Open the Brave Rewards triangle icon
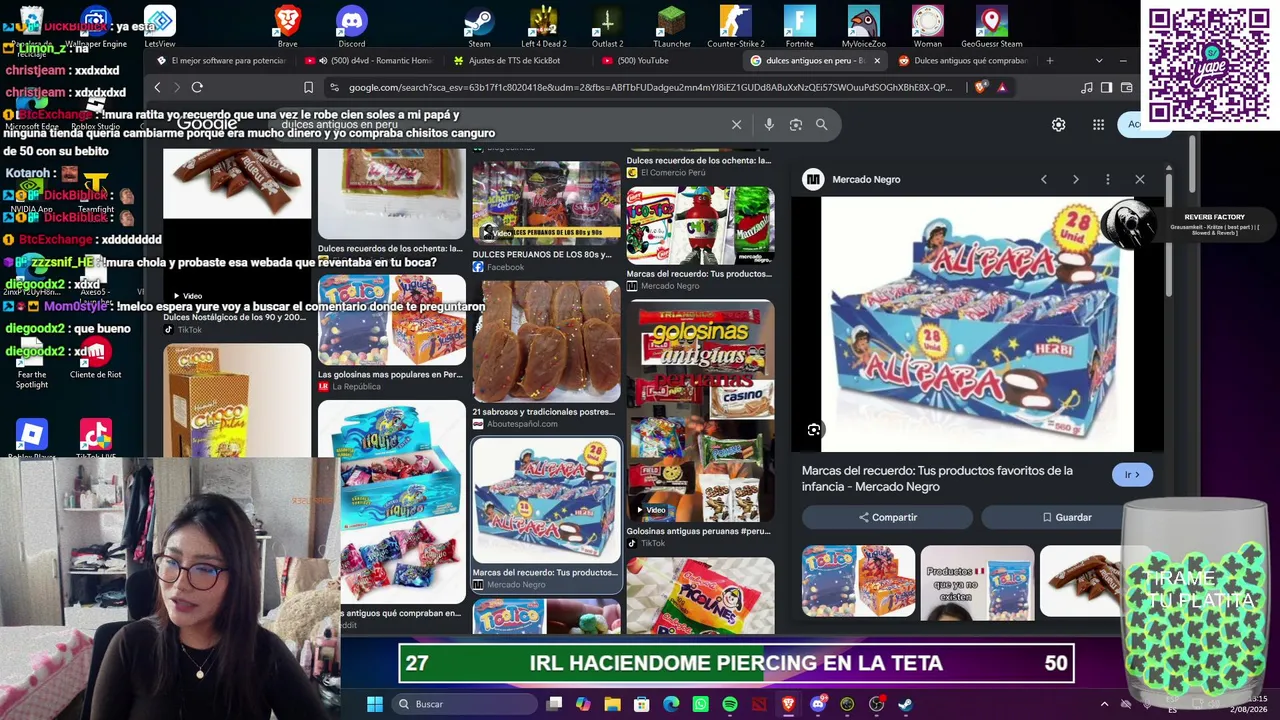Screen dimensions: 1280x720 [x=1001, y=88]
